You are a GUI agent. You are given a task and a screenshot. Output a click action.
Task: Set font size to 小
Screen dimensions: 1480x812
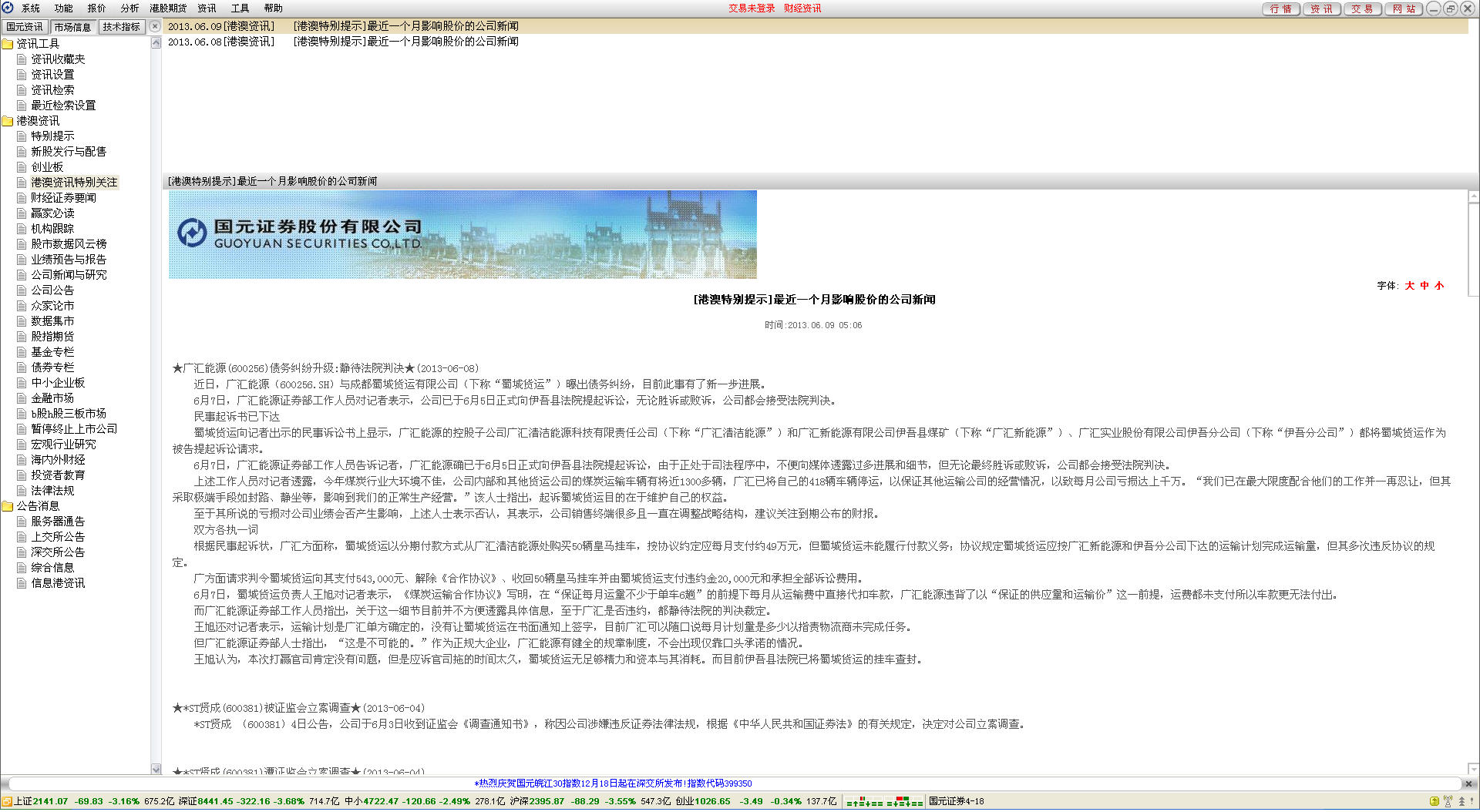[x=1439, y=286]
